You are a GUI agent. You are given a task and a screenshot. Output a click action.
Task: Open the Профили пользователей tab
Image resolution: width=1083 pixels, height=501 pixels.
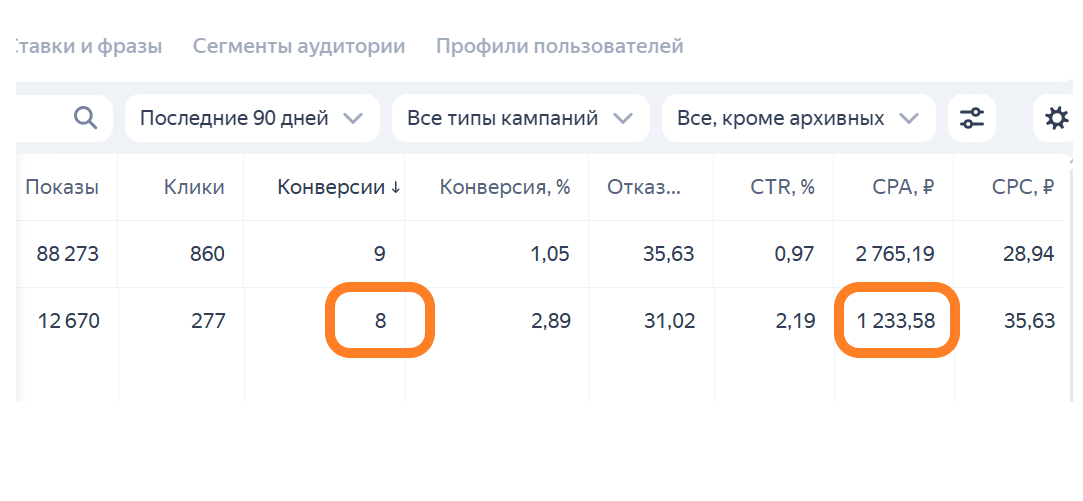(559, 46)
